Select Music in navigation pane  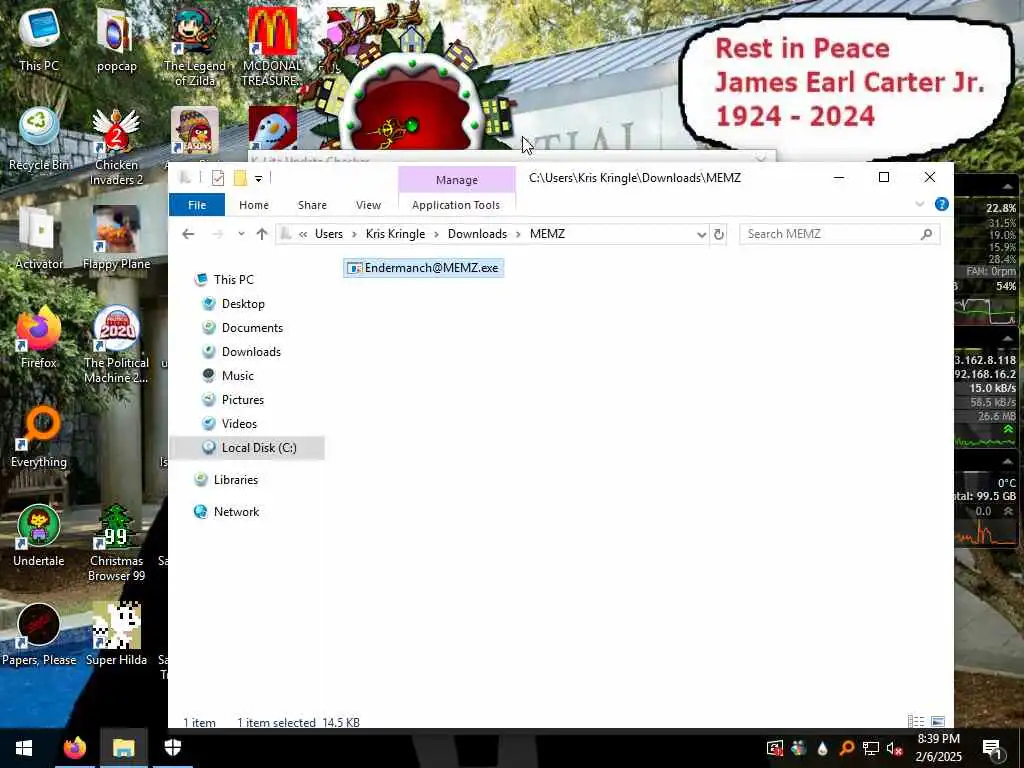pyautogui.click(x=238, y=376)
